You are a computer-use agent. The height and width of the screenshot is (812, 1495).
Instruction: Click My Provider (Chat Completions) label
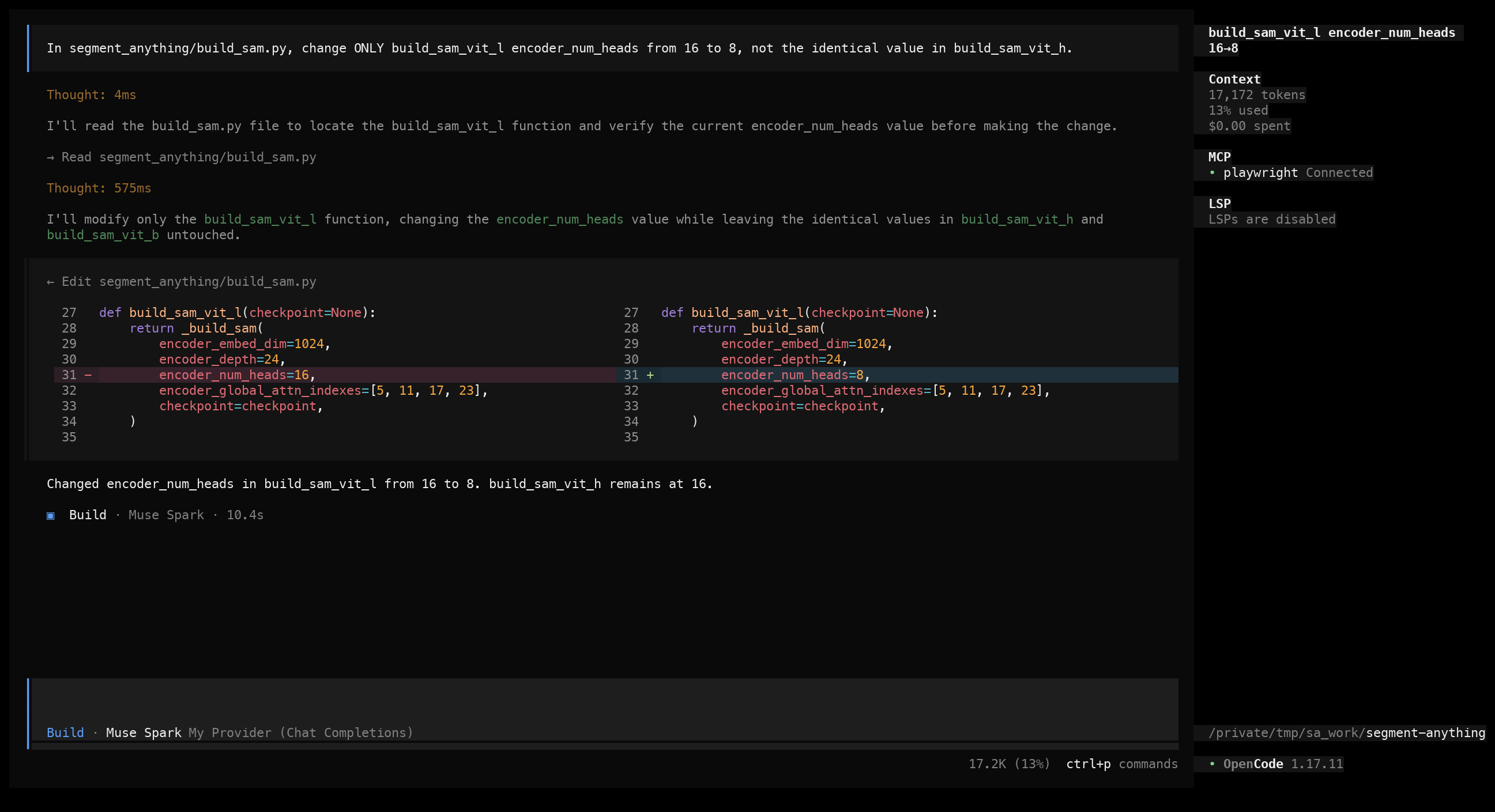[300, 732]
